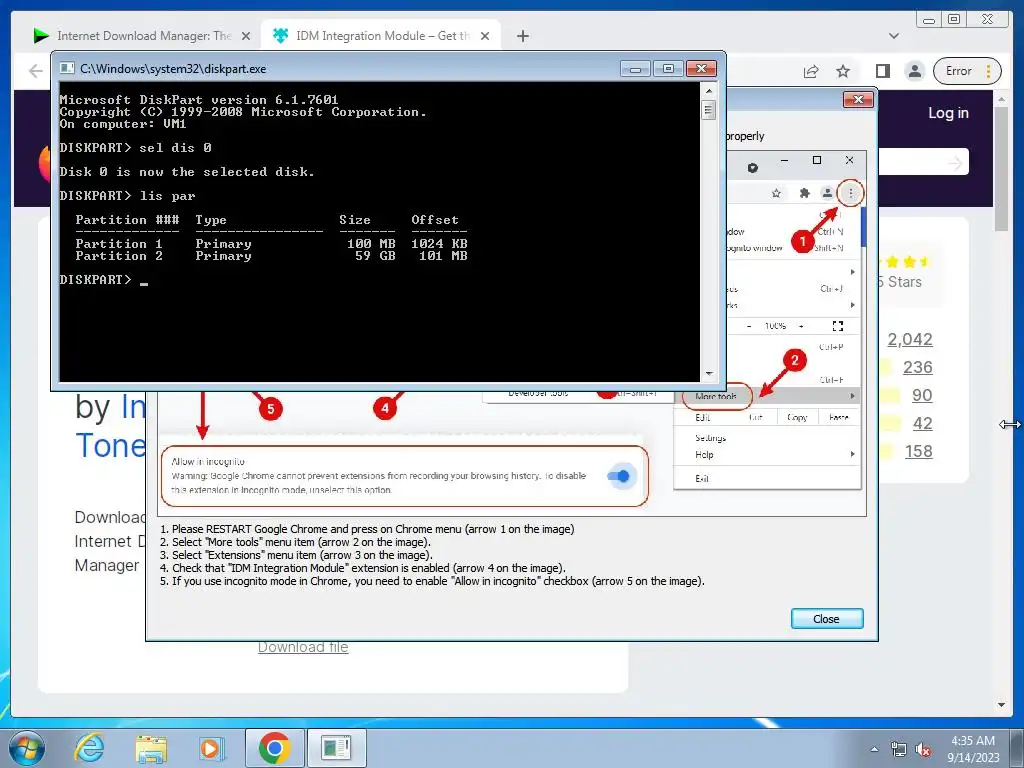Open Windows Media Player from the taskbar
The height and width of the screenshot is (768, 1024).
point(212,748)
